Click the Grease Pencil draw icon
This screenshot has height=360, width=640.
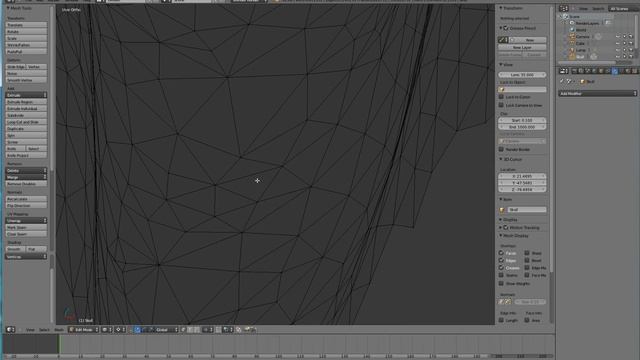click(503, 40)
